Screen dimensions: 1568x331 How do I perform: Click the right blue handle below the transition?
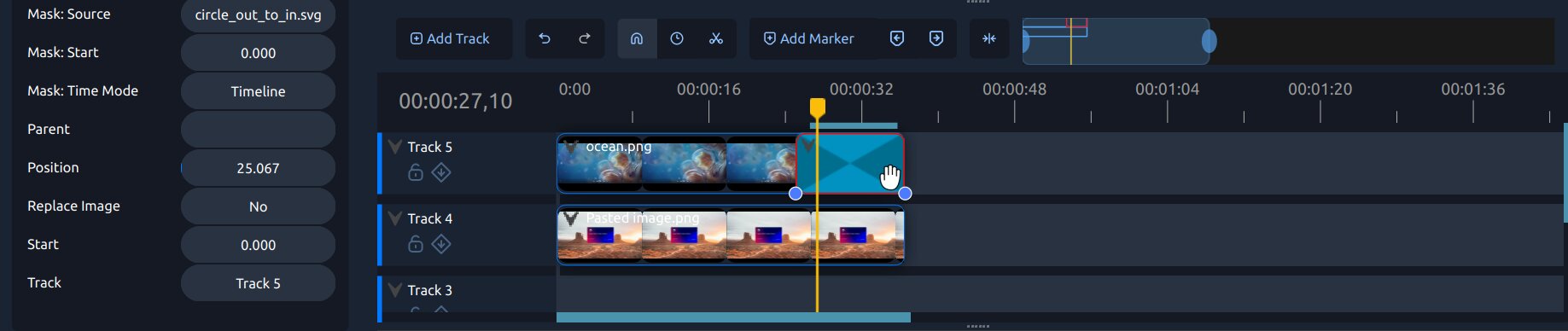[906, 194]
